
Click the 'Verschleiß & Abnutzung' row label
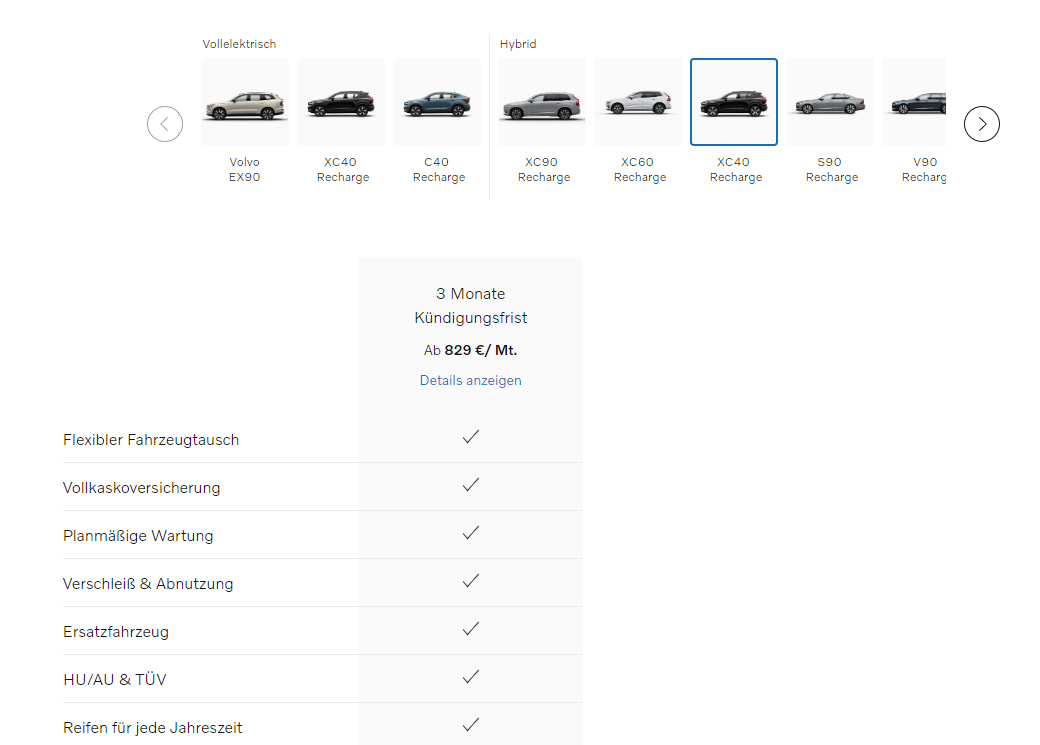[148, 584]
